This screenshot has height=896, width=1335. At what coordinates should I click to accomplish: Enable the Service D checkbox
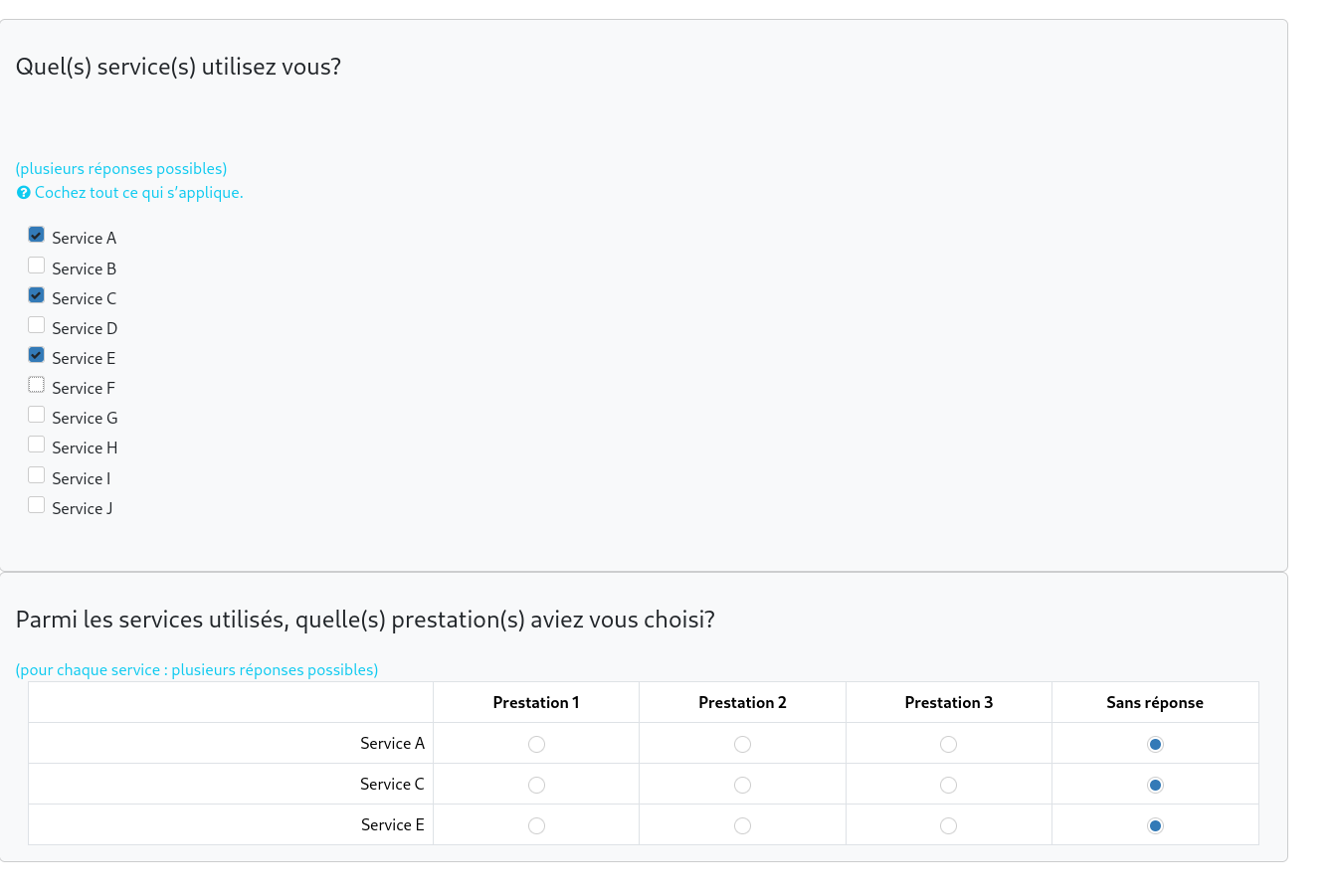(x=37, y=325)
